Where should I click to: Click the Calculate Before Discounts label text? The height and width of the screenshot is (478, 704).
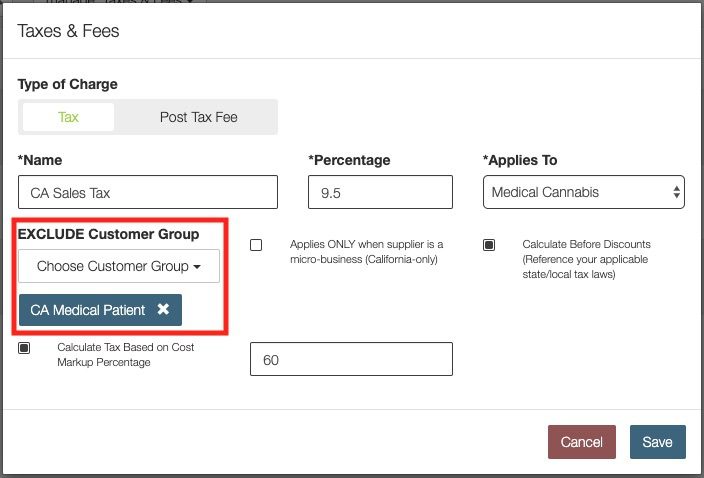[x=586, y=259]
